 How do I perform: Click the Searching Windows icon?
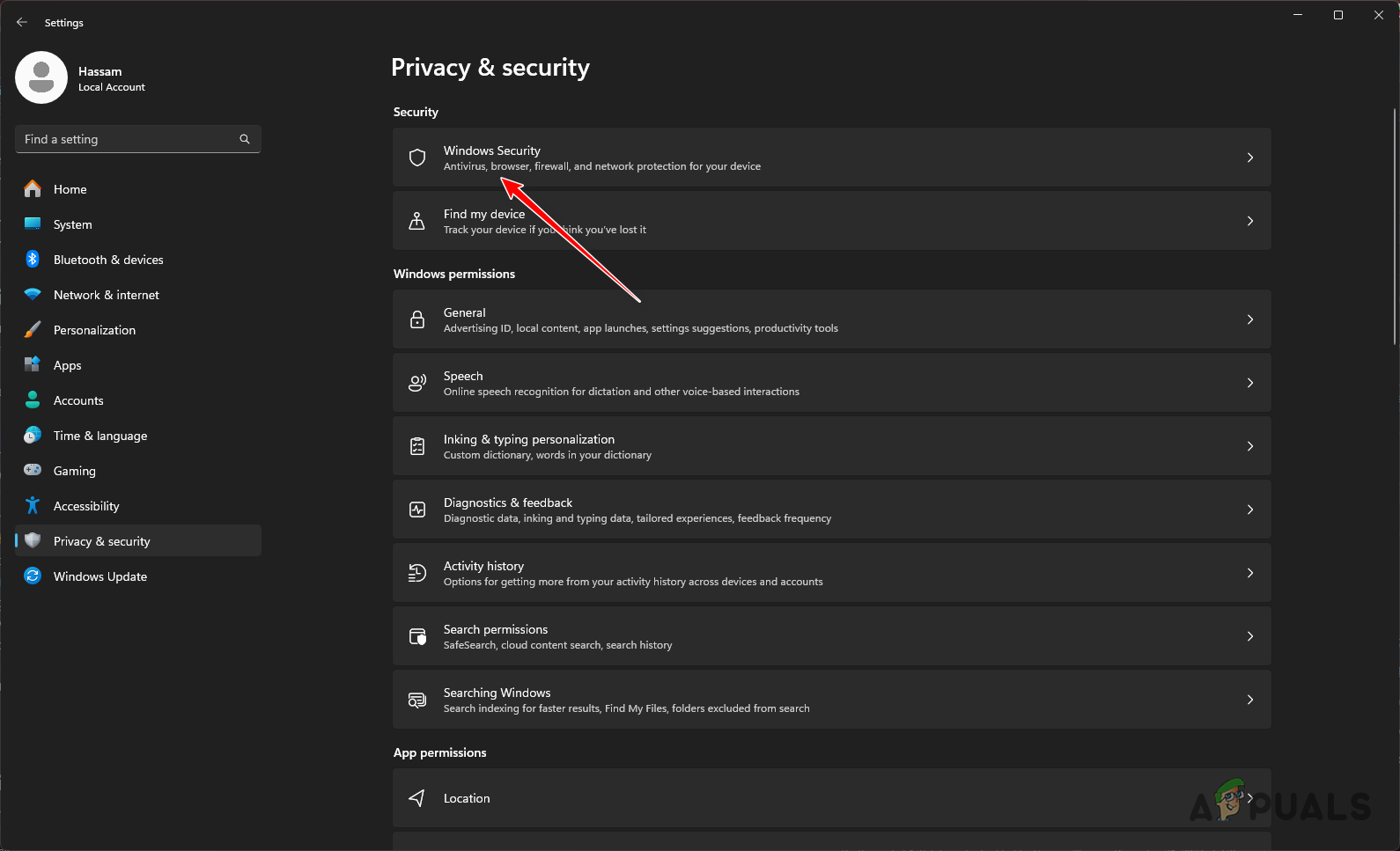click(x=417, y=700)
